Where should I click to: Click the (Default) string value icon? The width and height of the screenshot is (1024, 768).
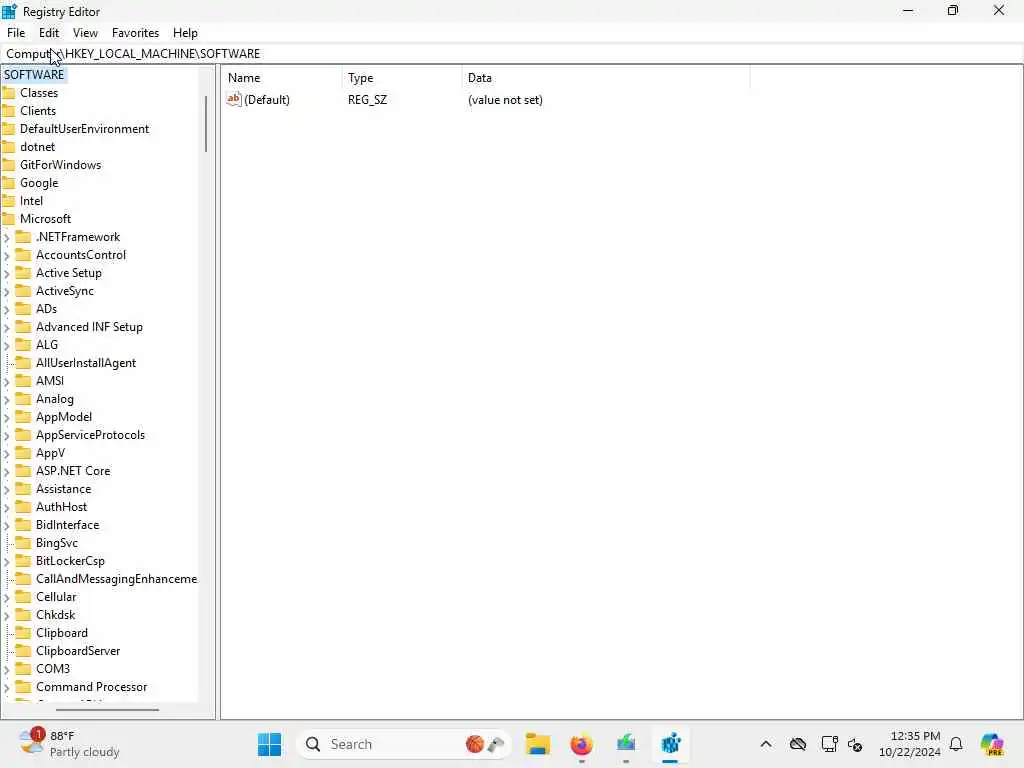pos(234,99)
